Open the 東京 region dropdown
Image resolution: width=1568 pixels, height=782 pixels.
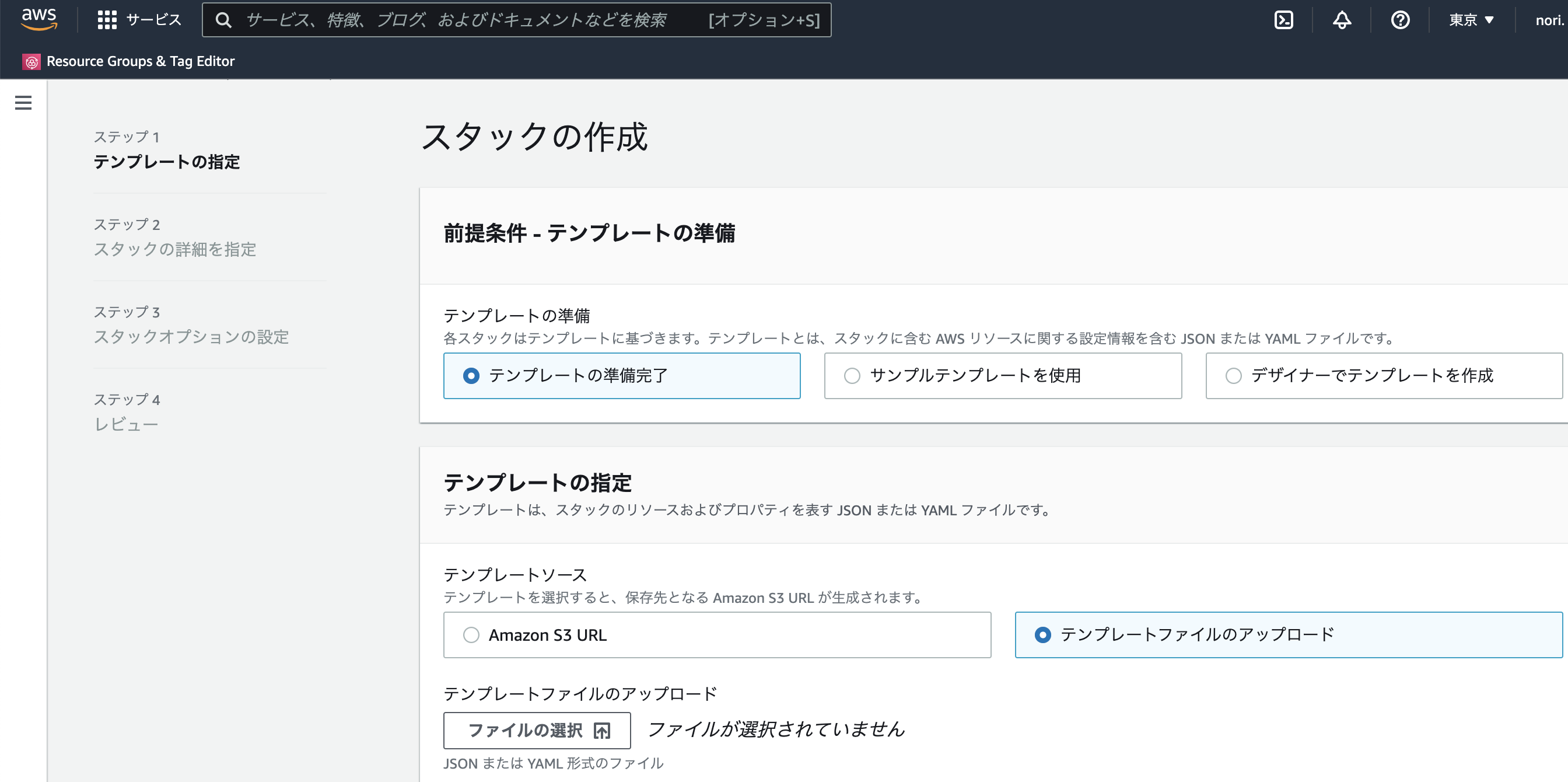pyautogui.click(x=1471, y=19)
